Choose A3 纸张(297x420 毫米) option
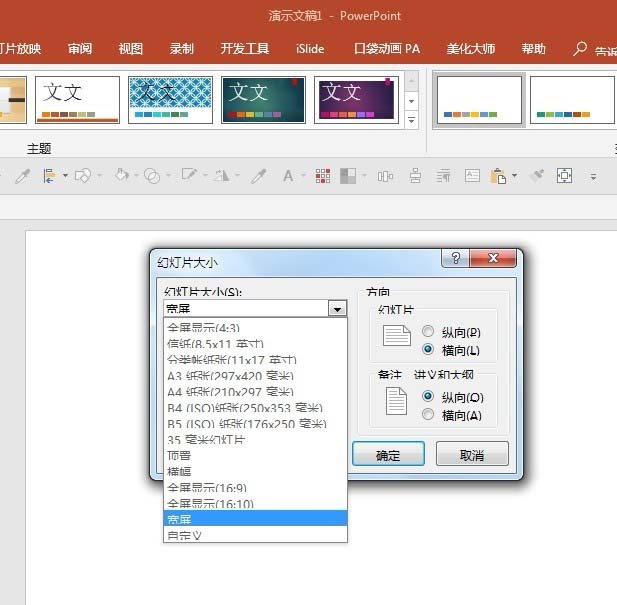The width and height of the screenshot is (617, 605). tap(255, 376)
